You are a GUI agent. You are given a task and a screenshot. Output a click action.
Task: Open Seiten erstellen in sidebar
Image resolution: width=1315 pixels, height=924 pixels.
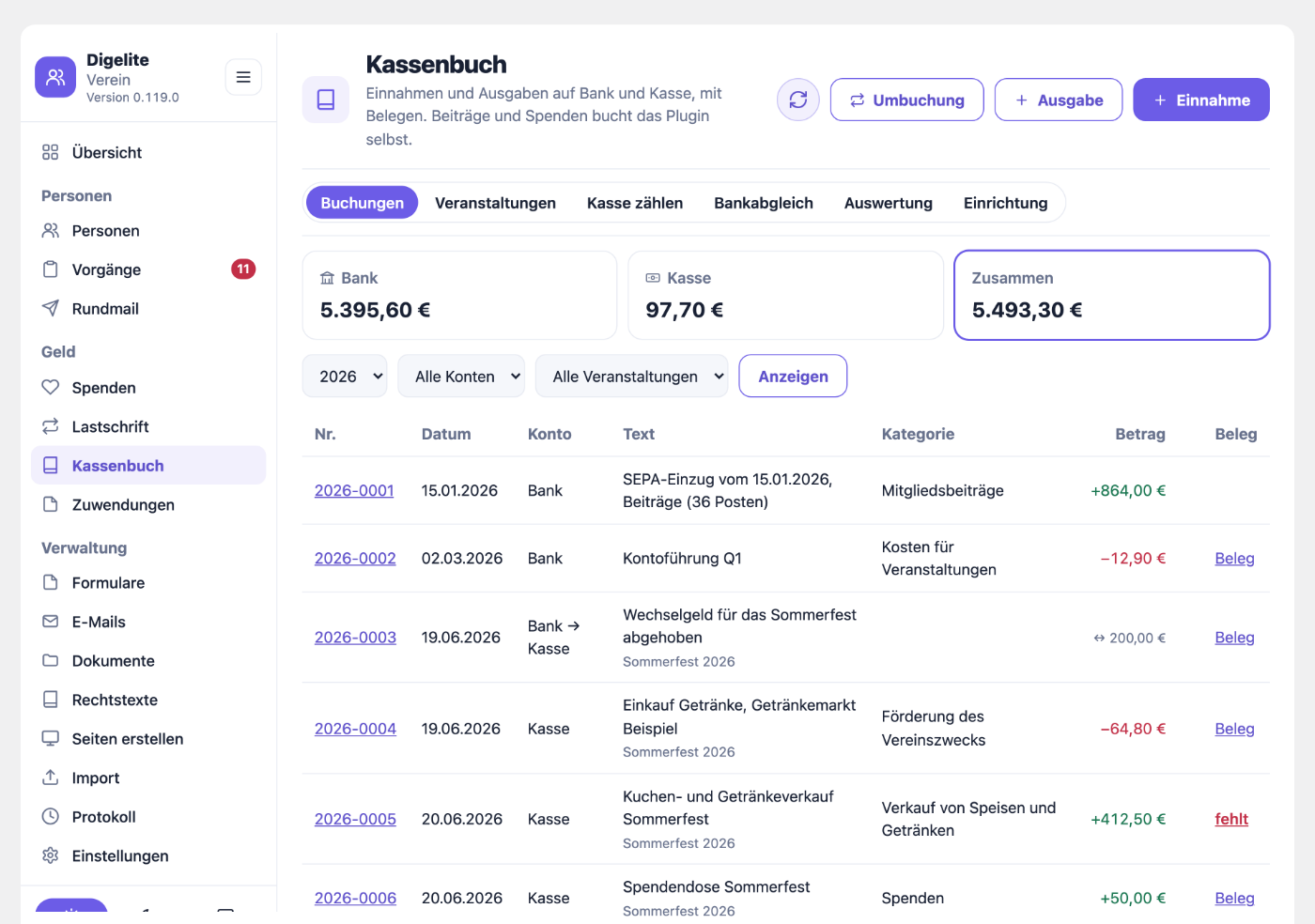[x=148, y=739]
